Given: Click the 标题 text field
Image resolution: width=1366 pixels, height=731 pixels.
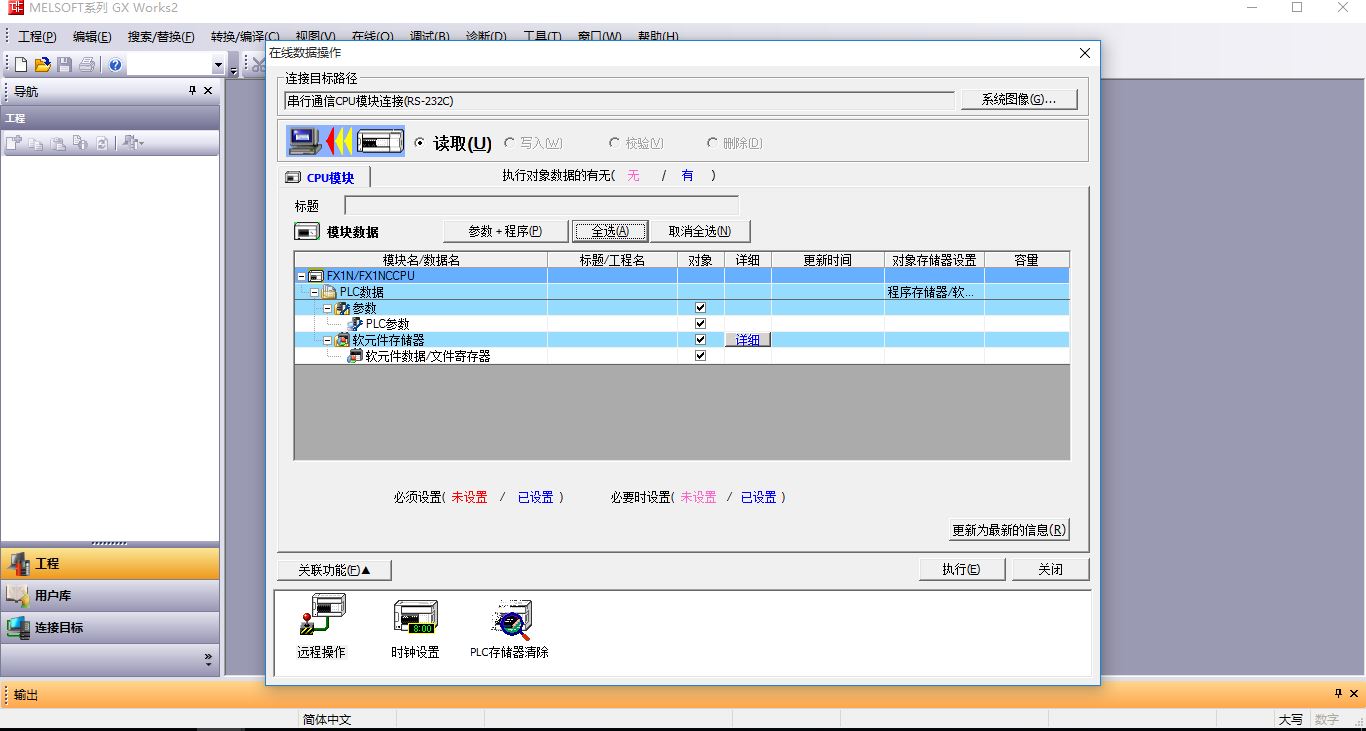Looking at the screenshot, I should [541, 205].
